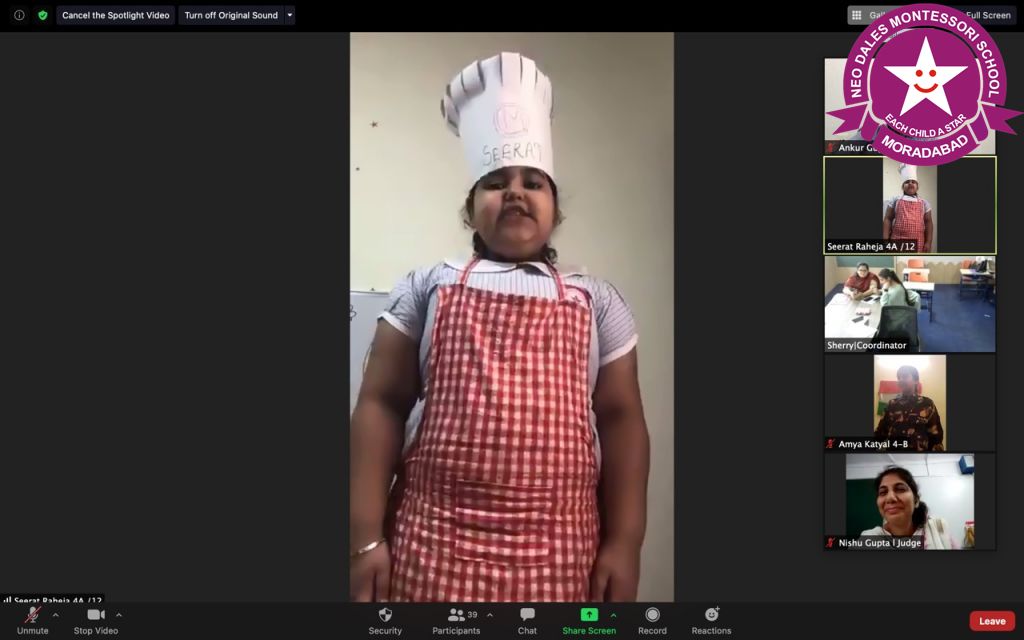Image resolution: width=1024 pixels, height=640 pixels.
Task: Select the Nishu Gupta I Judge video thumbnail
Action: click(x=910, y=502)
